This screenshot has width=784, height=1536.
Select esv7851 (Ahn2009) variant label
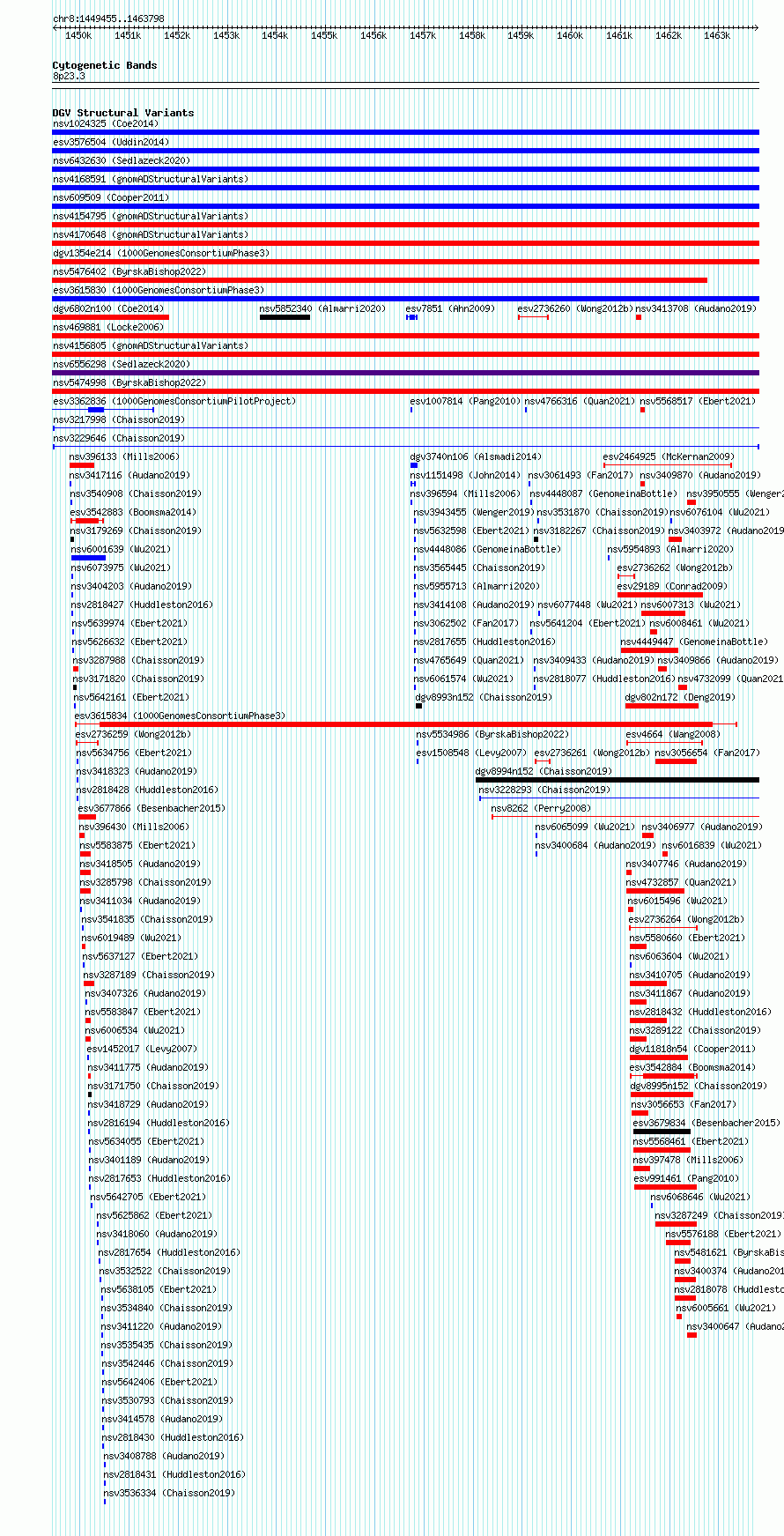450,308
